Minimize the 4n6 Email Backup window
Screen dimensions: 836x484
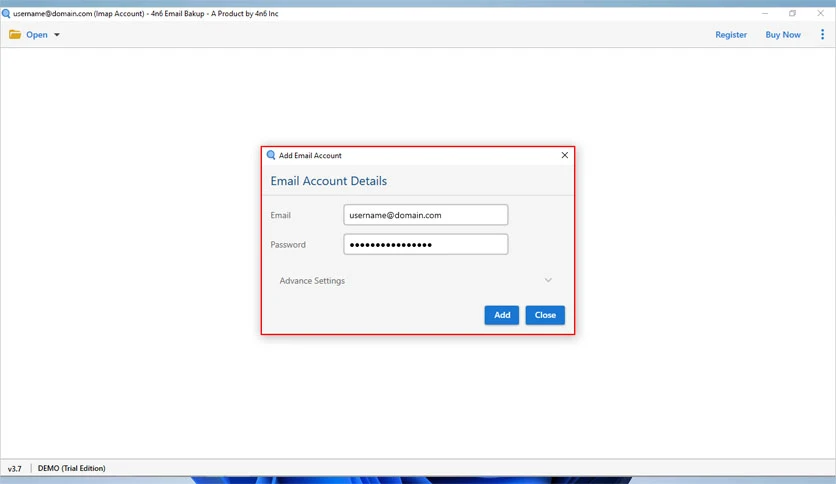click(765, 13)
